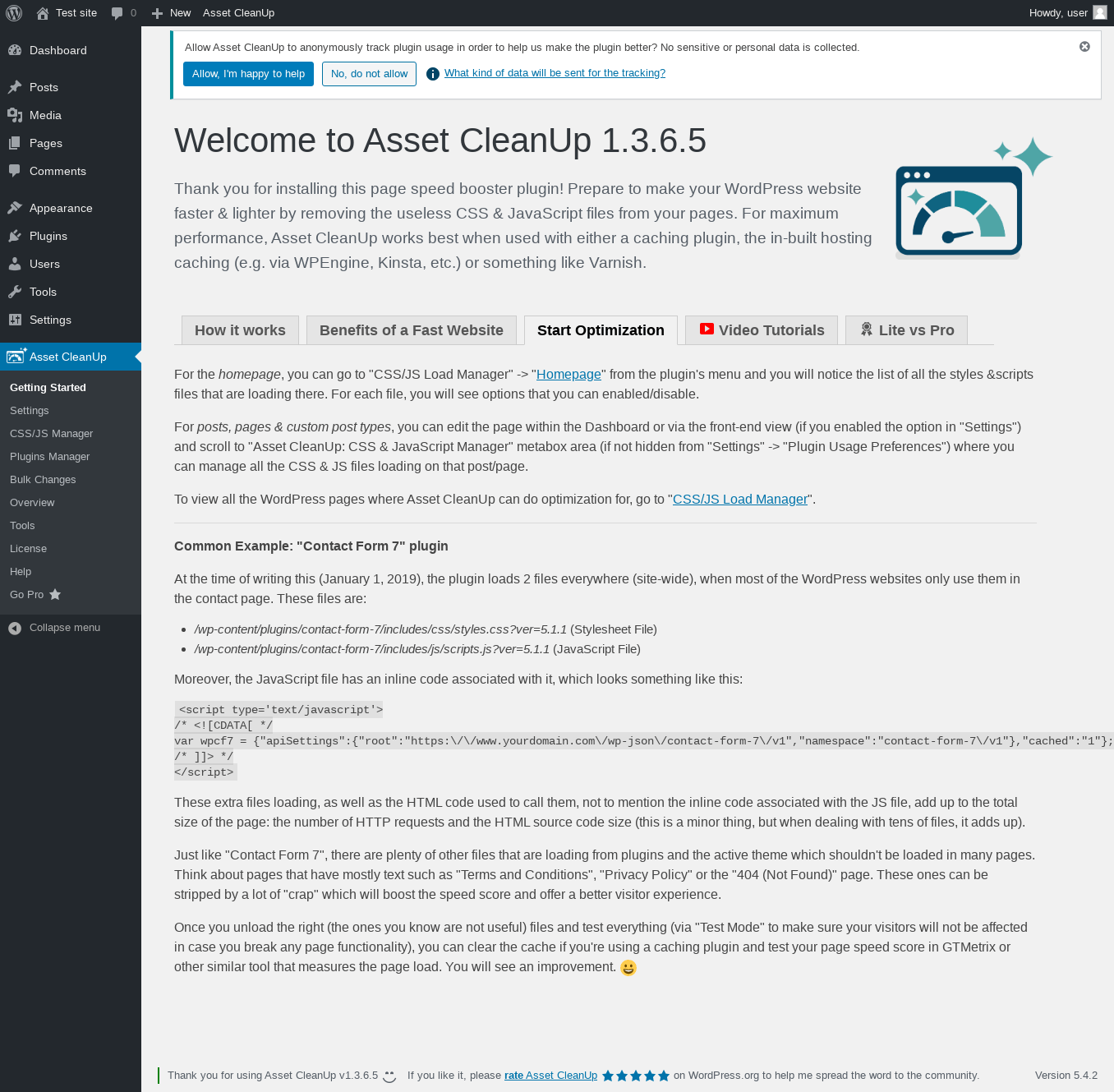Open the License submenu item

[x=29, y=549]
